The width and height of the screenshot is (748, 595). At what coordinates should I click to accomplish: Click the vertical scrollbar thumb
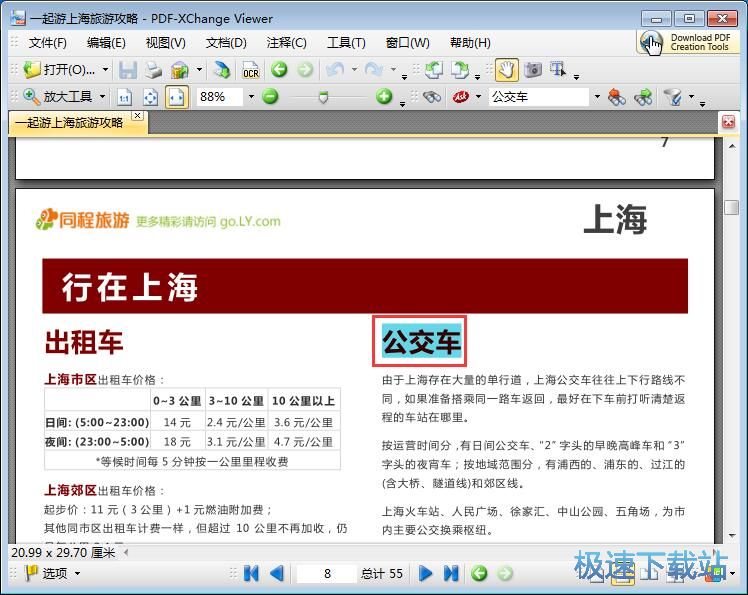[x=732, y=208]
